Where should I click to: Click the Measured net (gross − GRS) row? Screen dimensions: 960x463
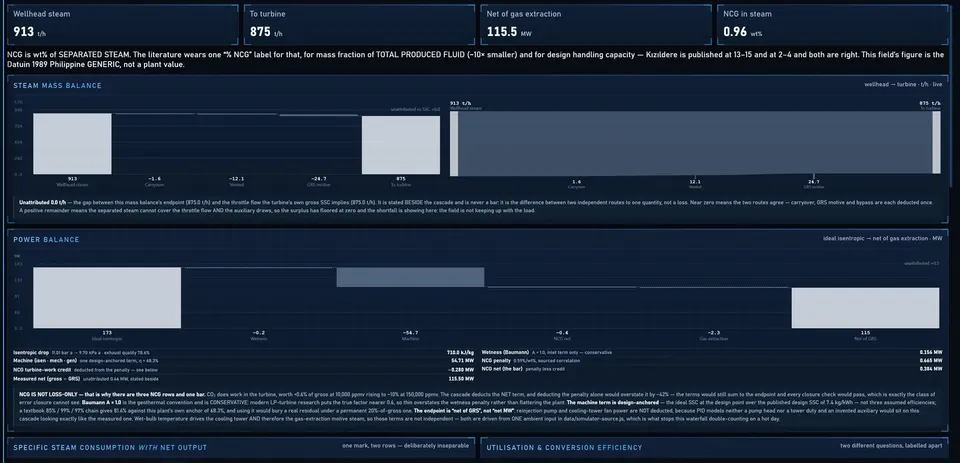(x=244, y=379)
